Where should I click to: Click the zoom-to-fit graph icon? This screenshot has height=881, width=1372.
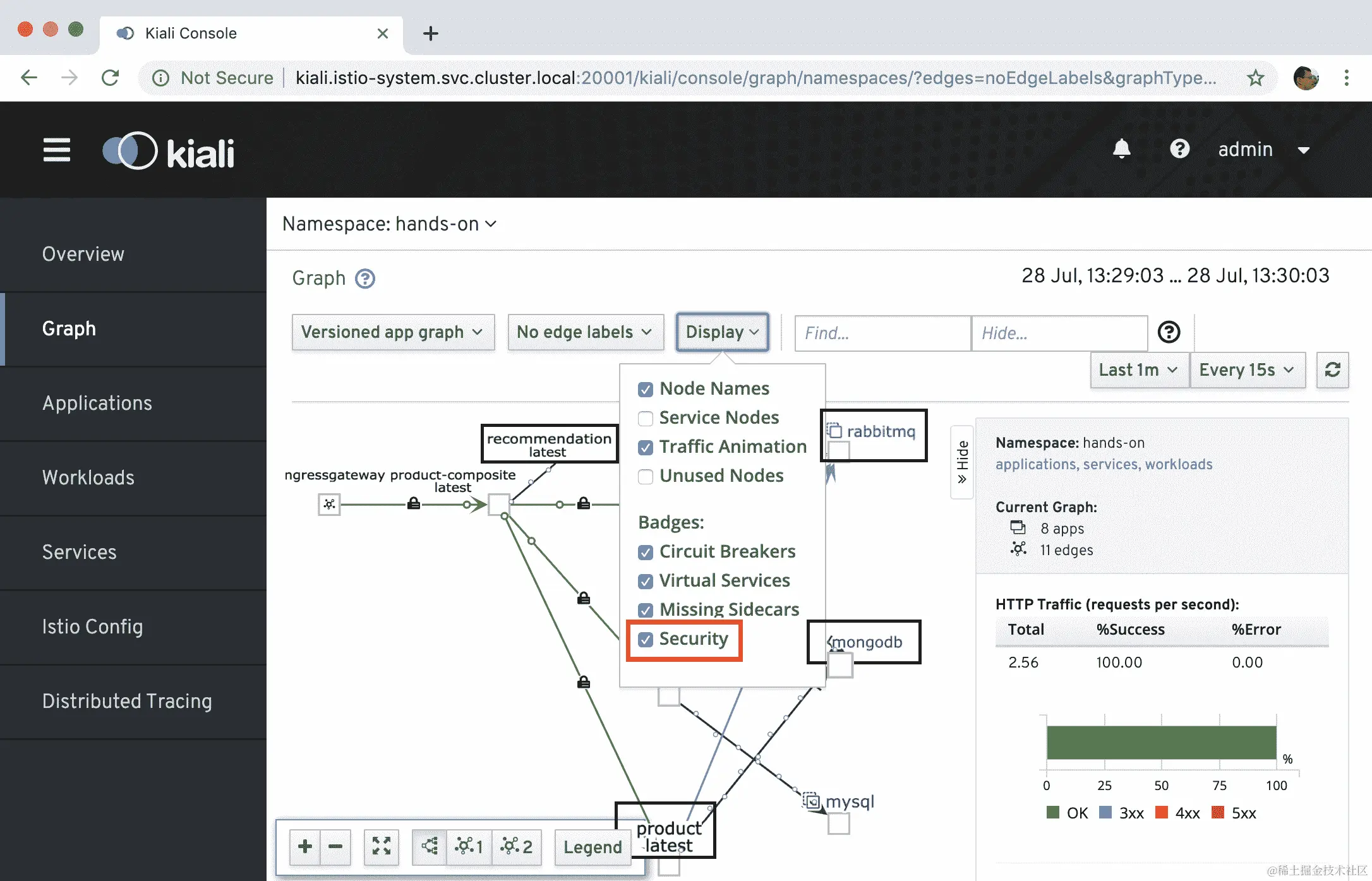click(x=381, y=846)
